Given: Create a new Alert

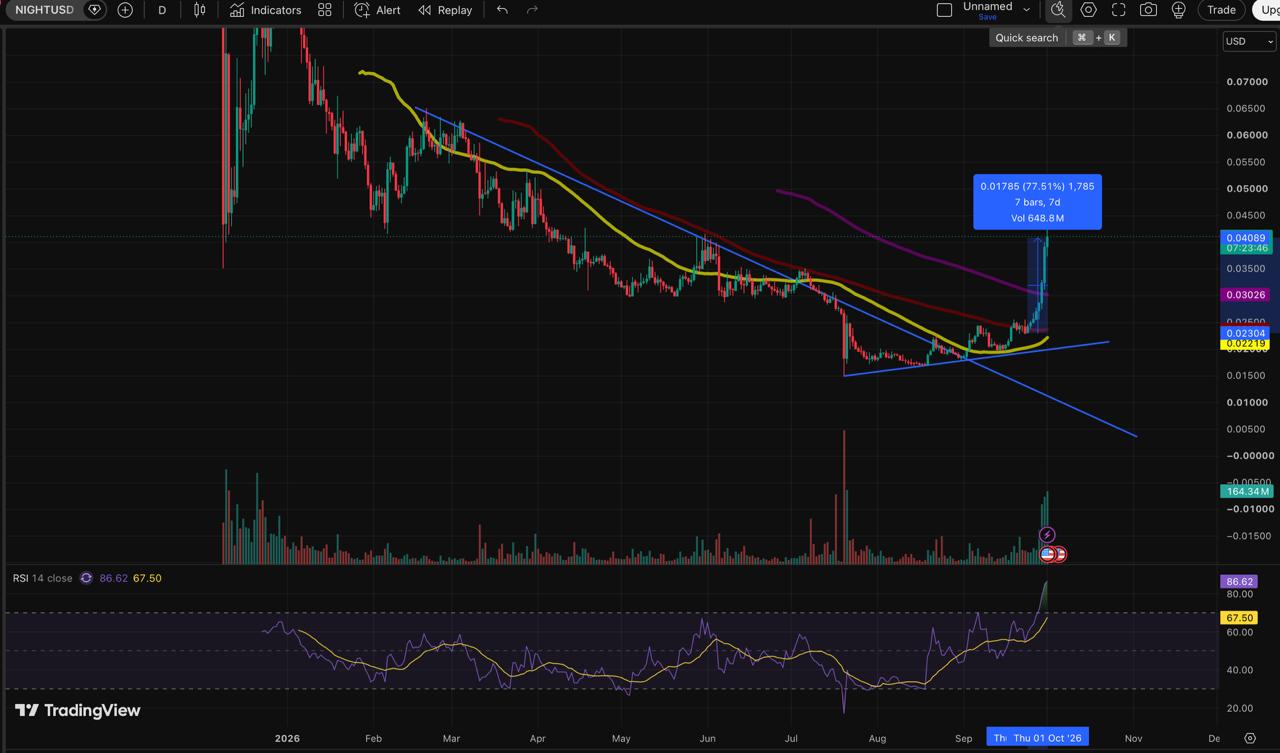Looking at the screenshot, I should coord(377,10).
